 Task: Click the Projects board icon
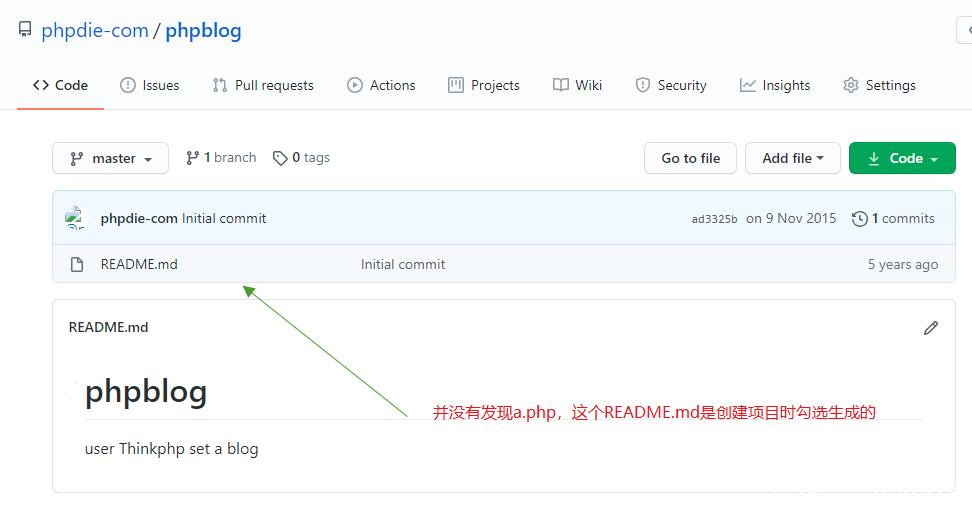(x=456, y=85)
